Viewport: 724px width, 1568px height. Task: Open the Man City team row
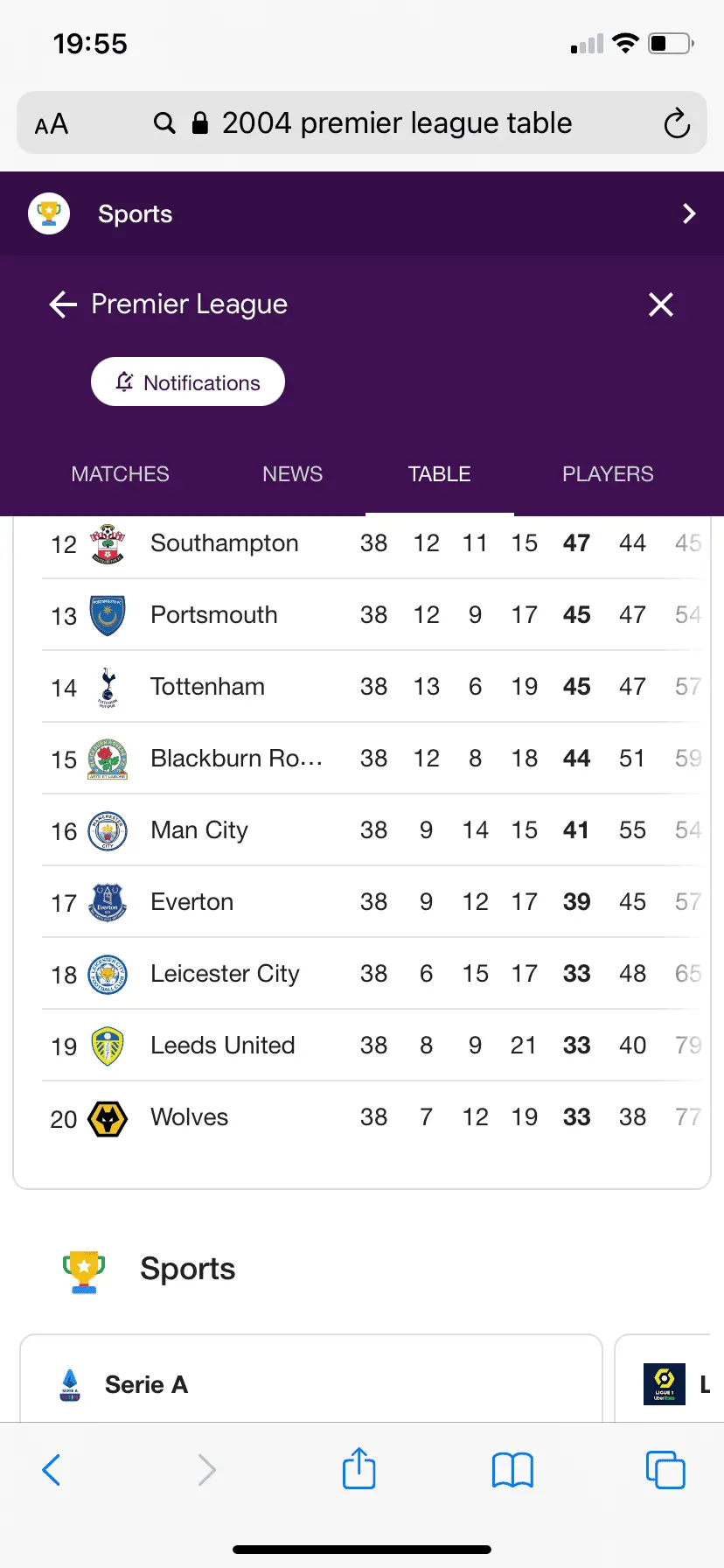(199, 830)
